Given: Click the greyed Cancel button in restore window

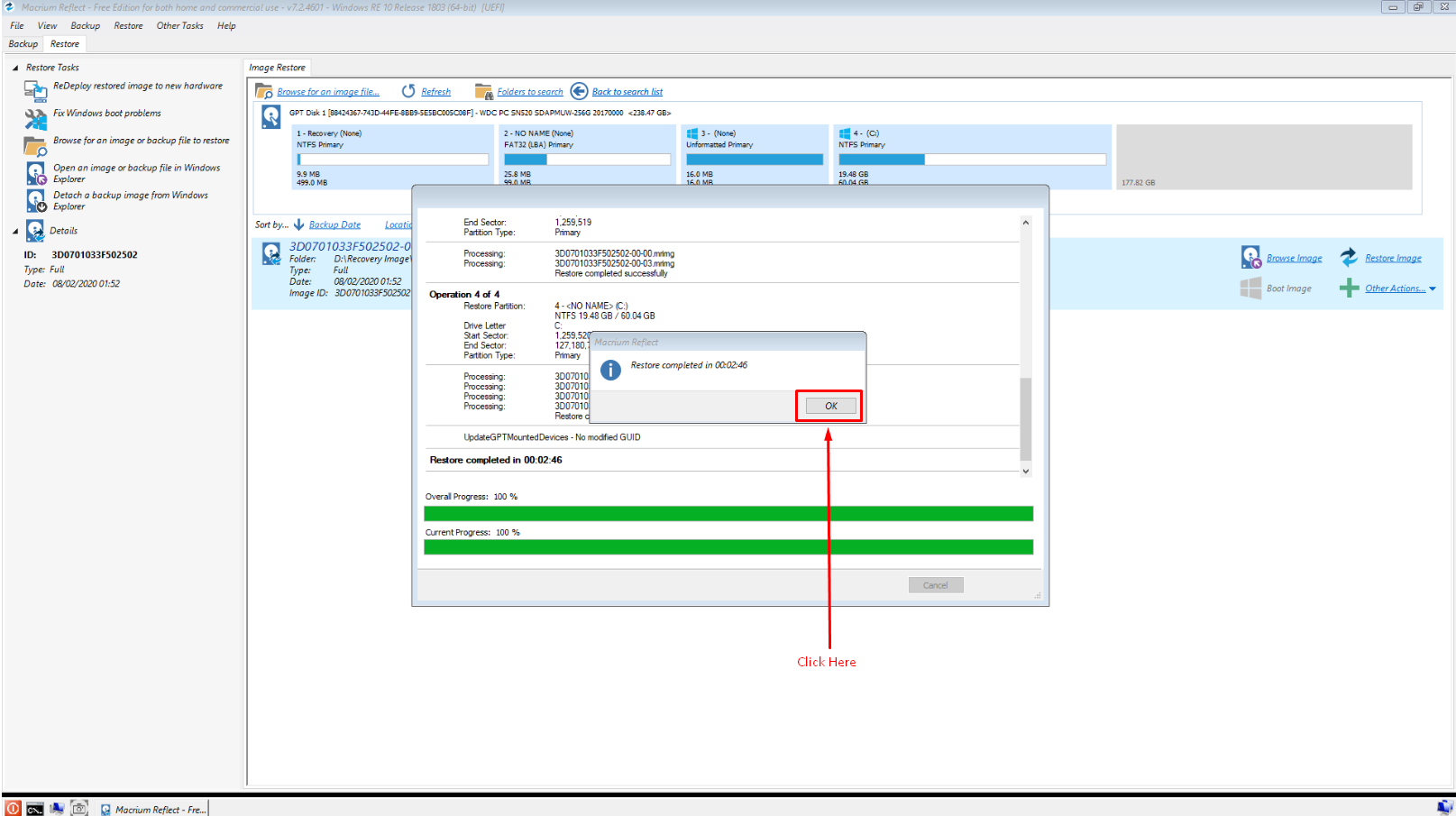Looking at the screenshot, I should [x=936, y=585].
